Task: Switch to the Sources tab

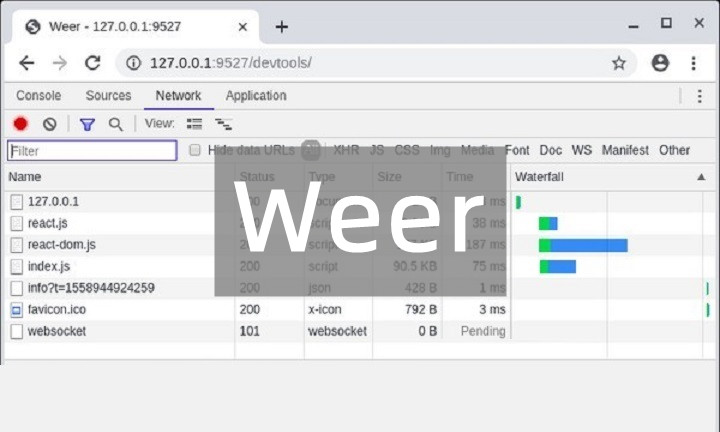Action: [108, 95]
